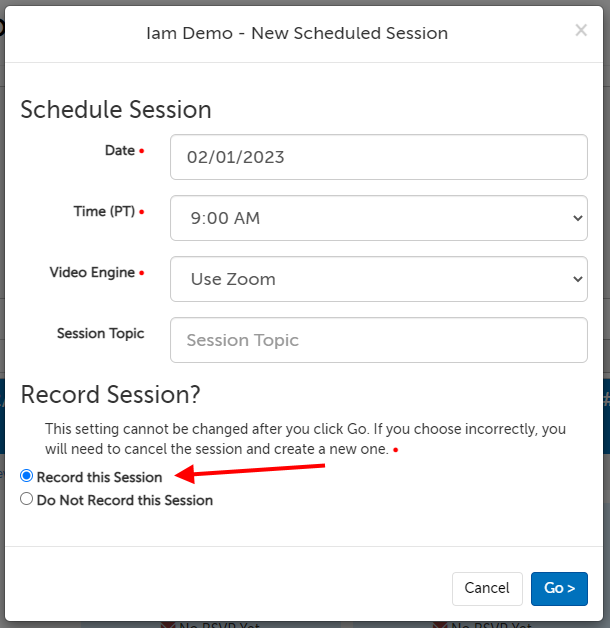Click the Session Topic field label

point(100,334)
